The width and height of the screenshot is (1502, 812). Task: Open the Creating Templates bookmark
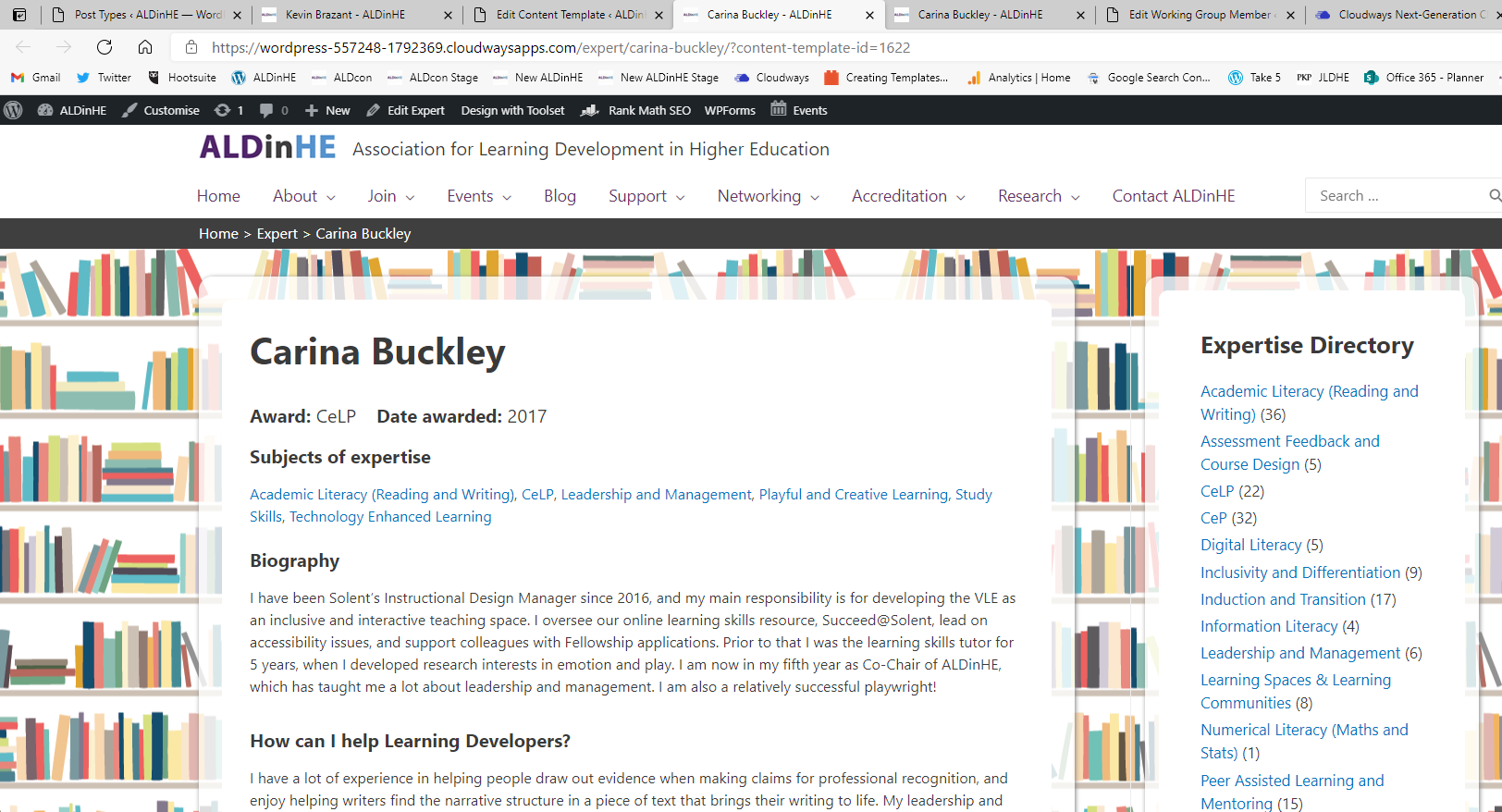pos(886,78)
